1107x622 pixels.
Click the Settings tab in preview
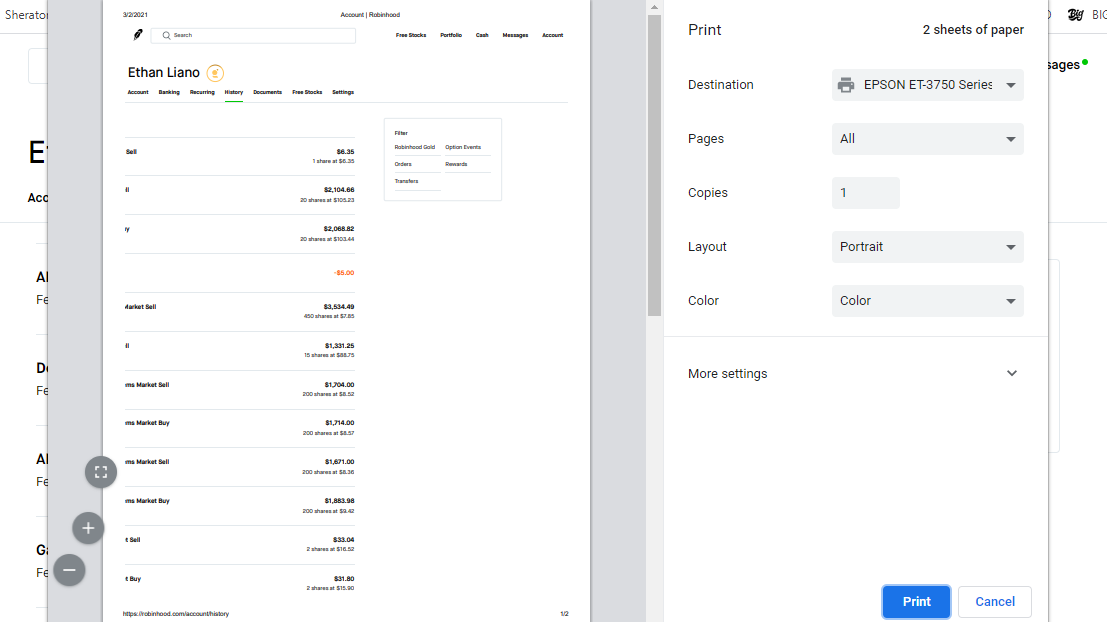(x=343, y=92)
